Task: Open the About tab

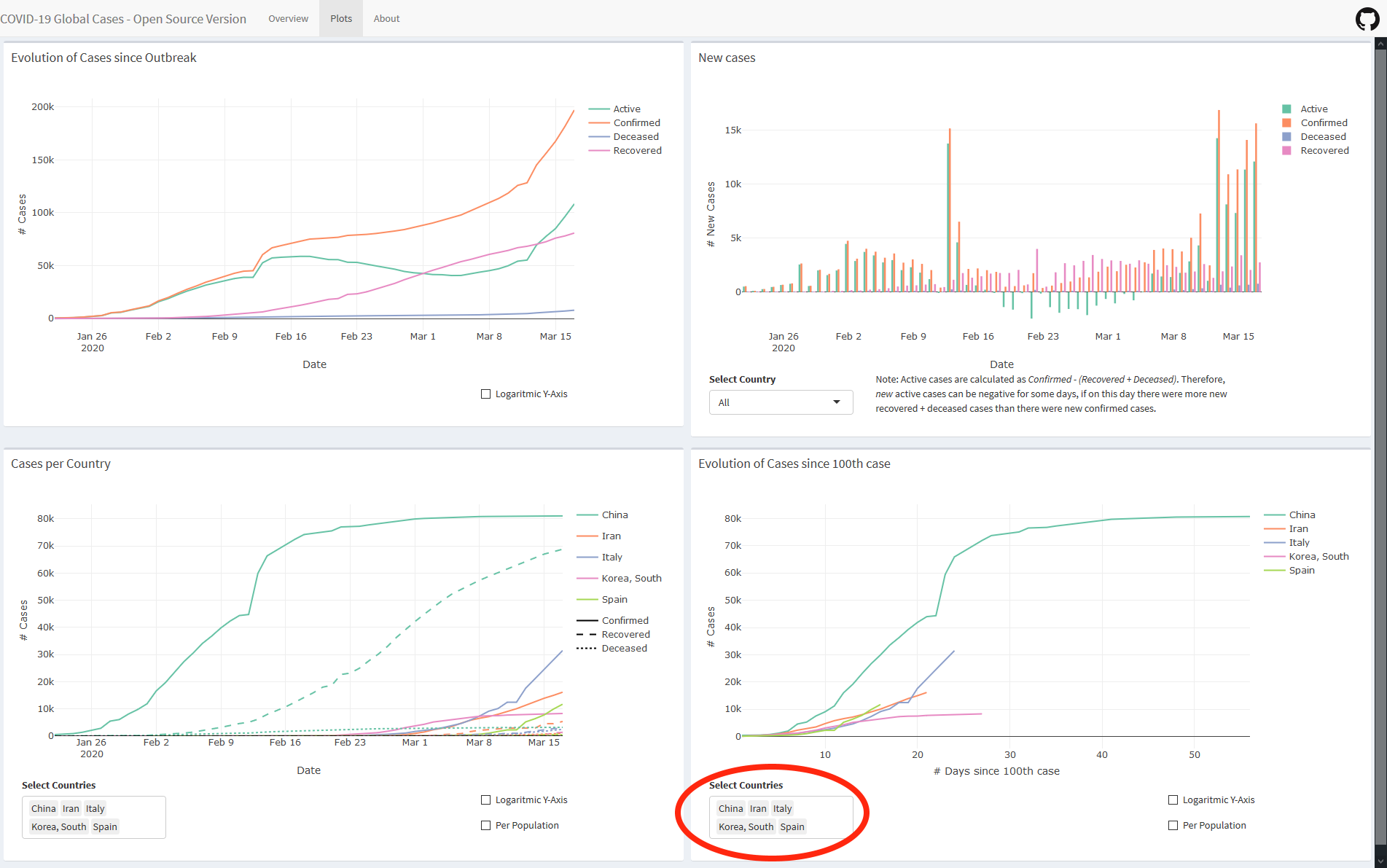Action: 386,18
